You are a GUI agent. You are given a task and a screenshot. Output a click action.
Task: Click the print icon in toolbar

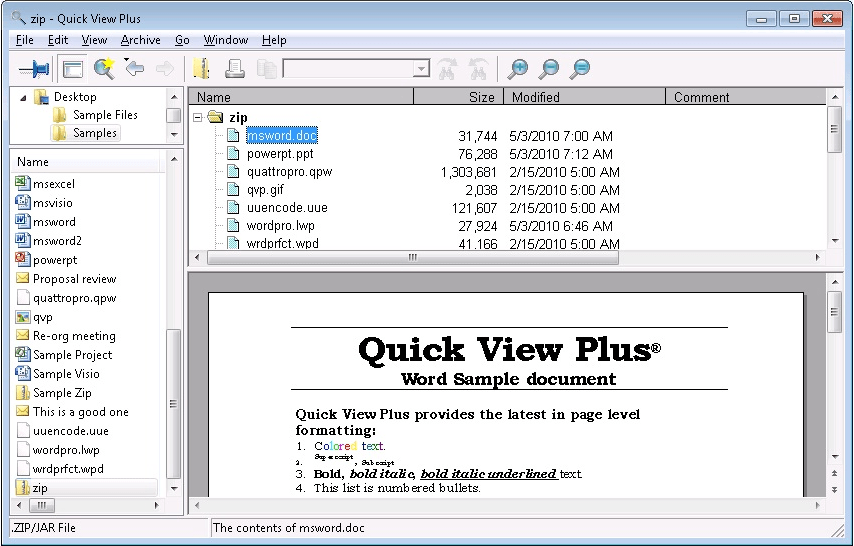tap(235, 69)
